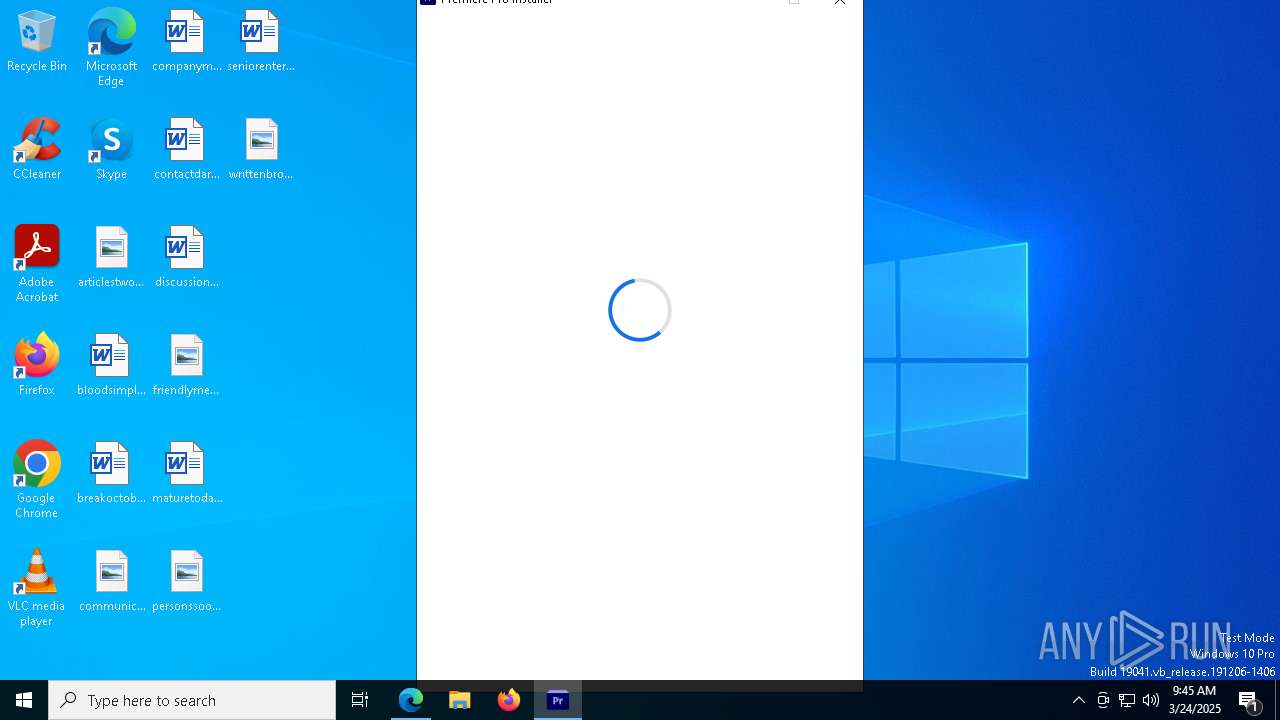Select the breakoctob... Word document

[x=111, y=473]
